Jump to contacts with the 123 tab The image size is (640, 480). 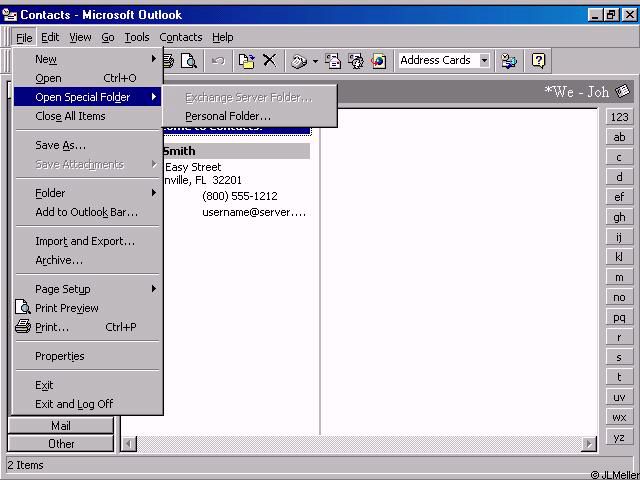[619, 117]
